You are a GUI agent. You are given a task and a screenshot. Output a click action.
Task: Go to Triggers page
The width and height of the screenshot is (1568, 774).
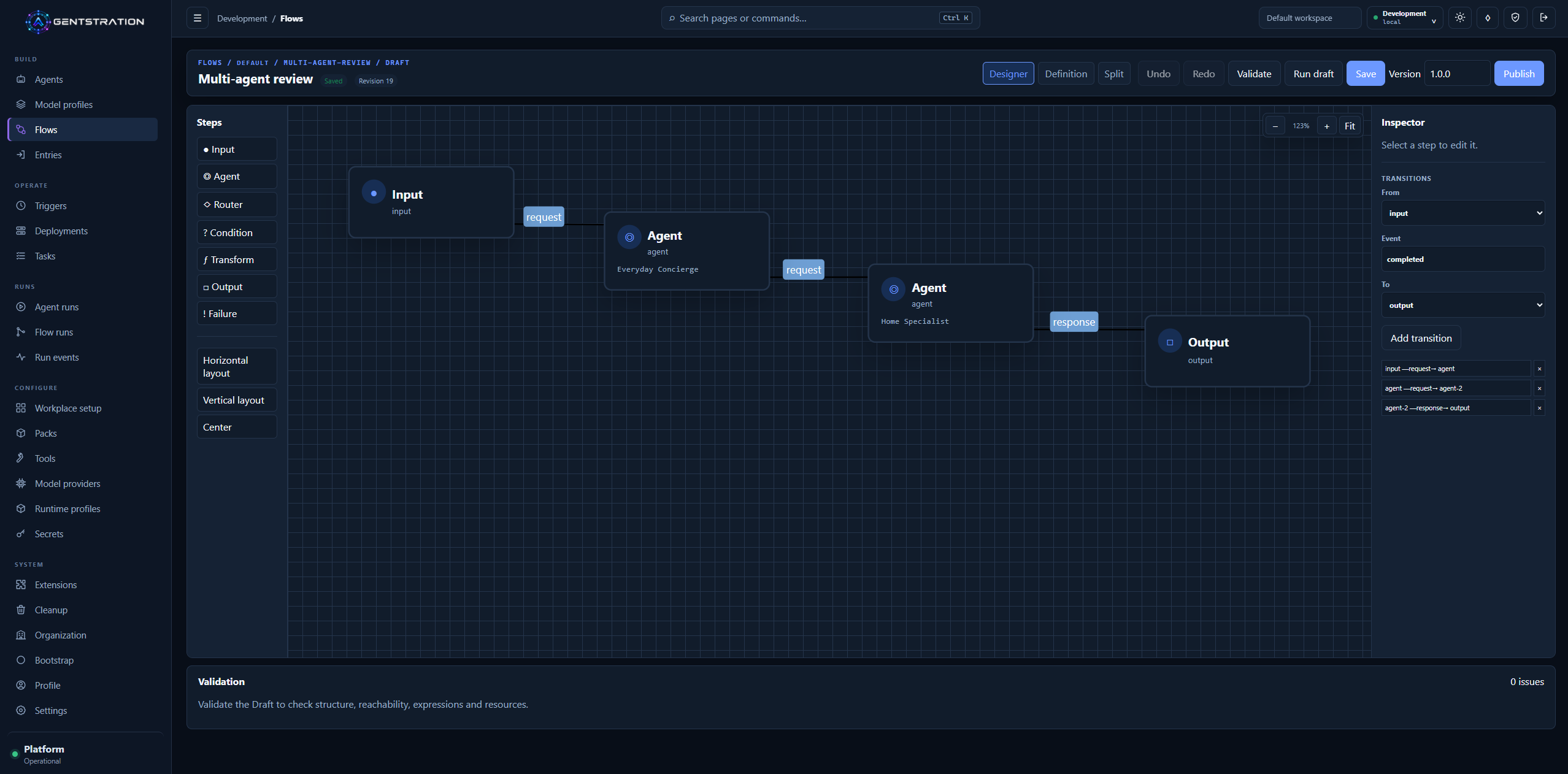coord(82,205)
